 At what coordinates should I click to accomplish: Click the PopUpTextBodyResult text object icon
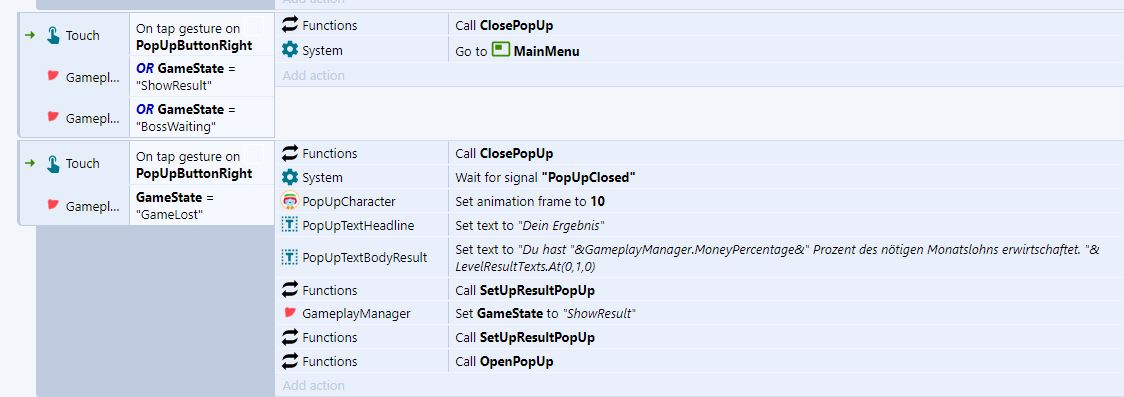pyautogui.click(x=290, y=257)
